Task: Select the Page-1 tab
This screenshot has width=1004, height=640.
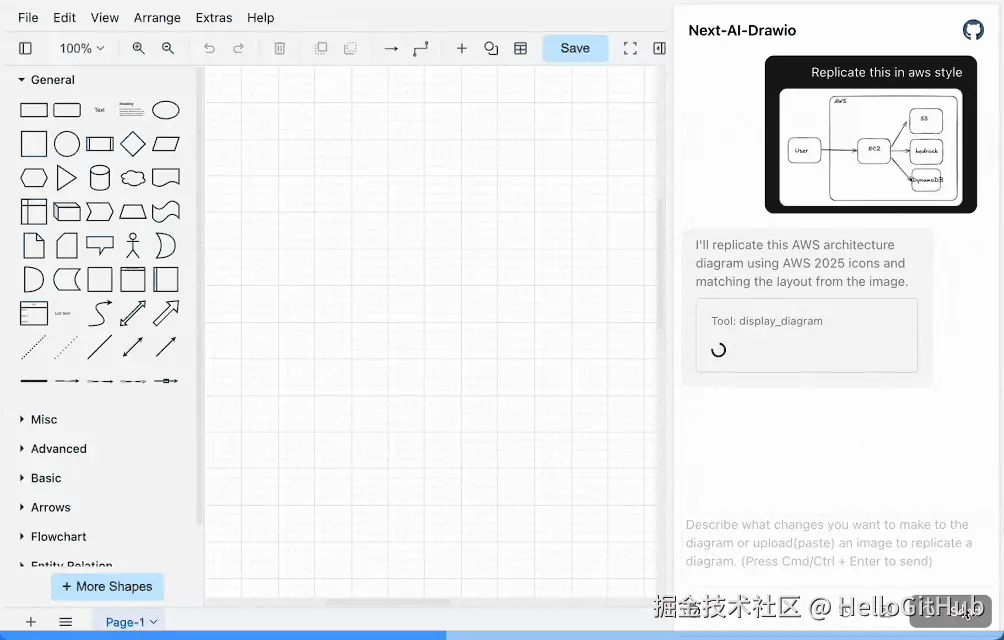Action: tap(131, 622)
